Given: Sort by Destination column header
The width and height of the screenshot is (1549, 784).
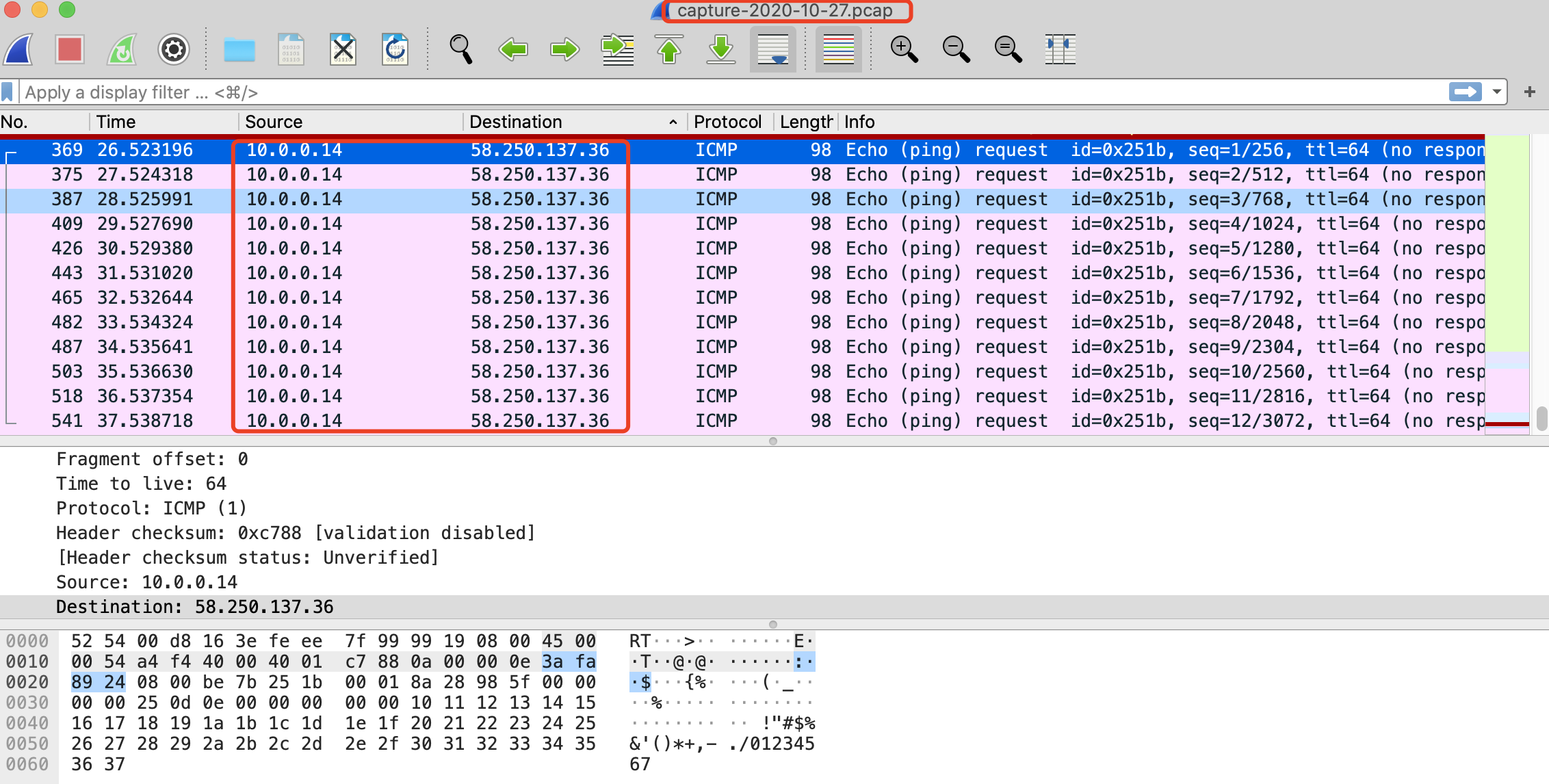Looking at the screenshot, I should pyautogui.click(x=516, y=122).
